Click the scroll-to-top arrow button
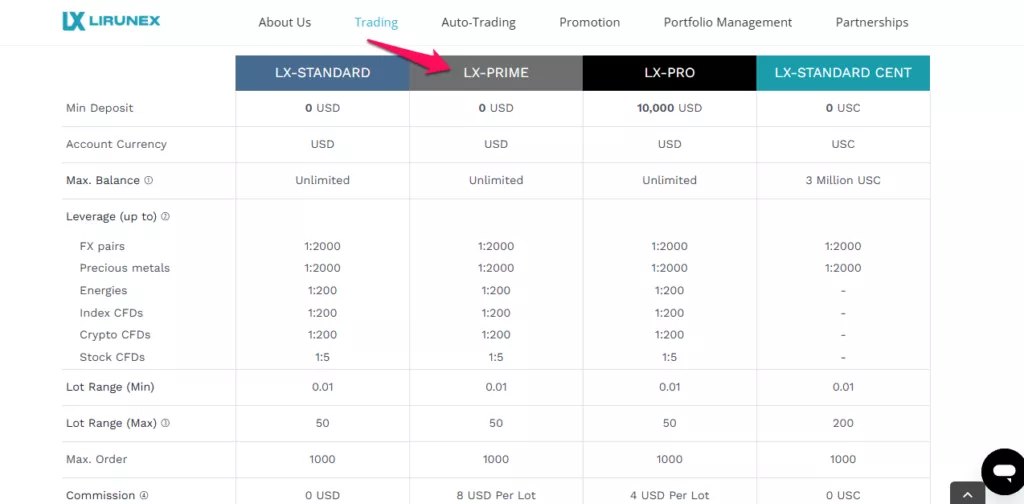Image resolution: width=1024 pixels, height=504 pixels. click(x=967, y=494)
